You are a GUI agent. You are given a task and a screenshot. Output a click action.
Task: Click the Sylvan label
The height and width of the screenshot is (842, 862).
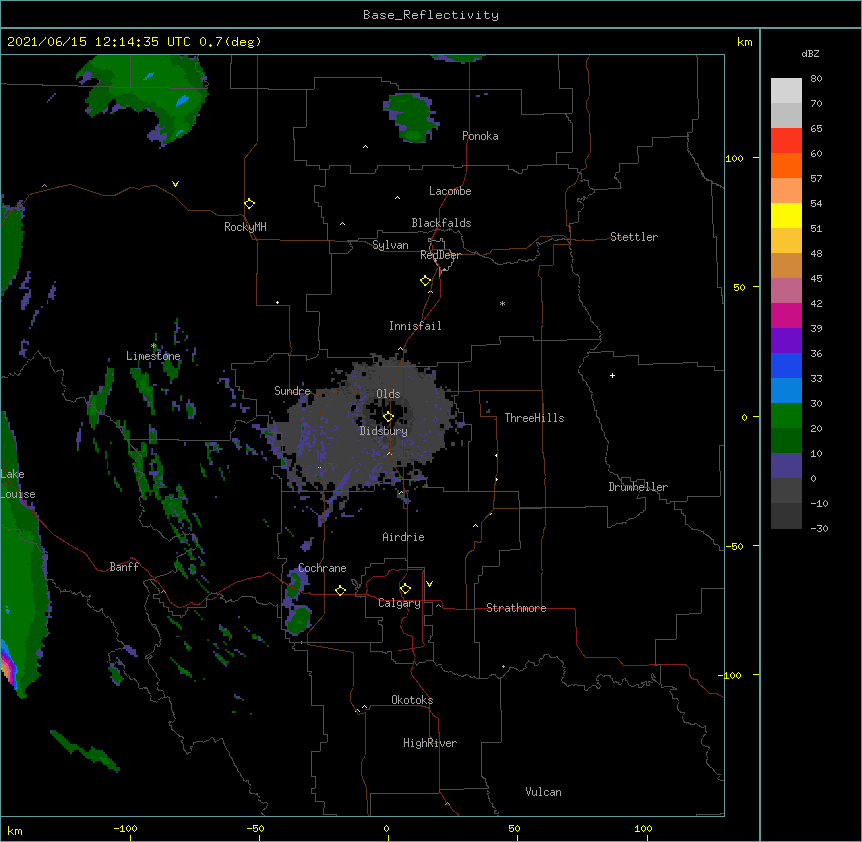pos(390,245)
